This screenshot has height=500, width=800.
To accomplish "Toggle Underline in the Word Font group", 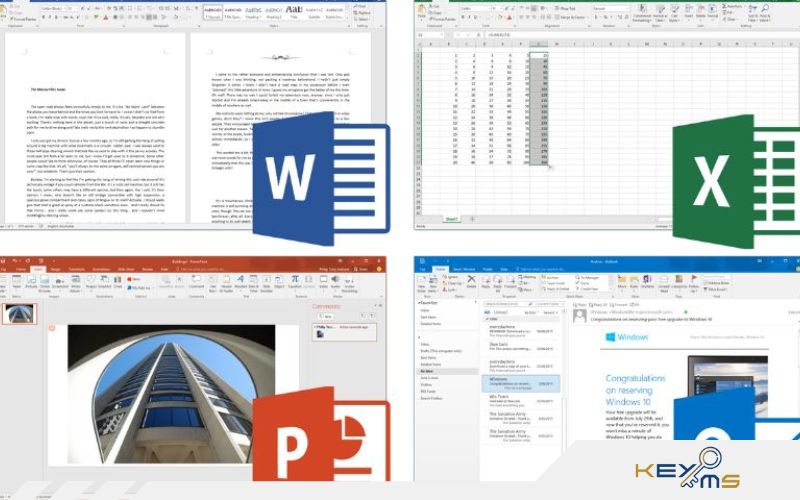I will pyautogui.click(x=57, y=17).
